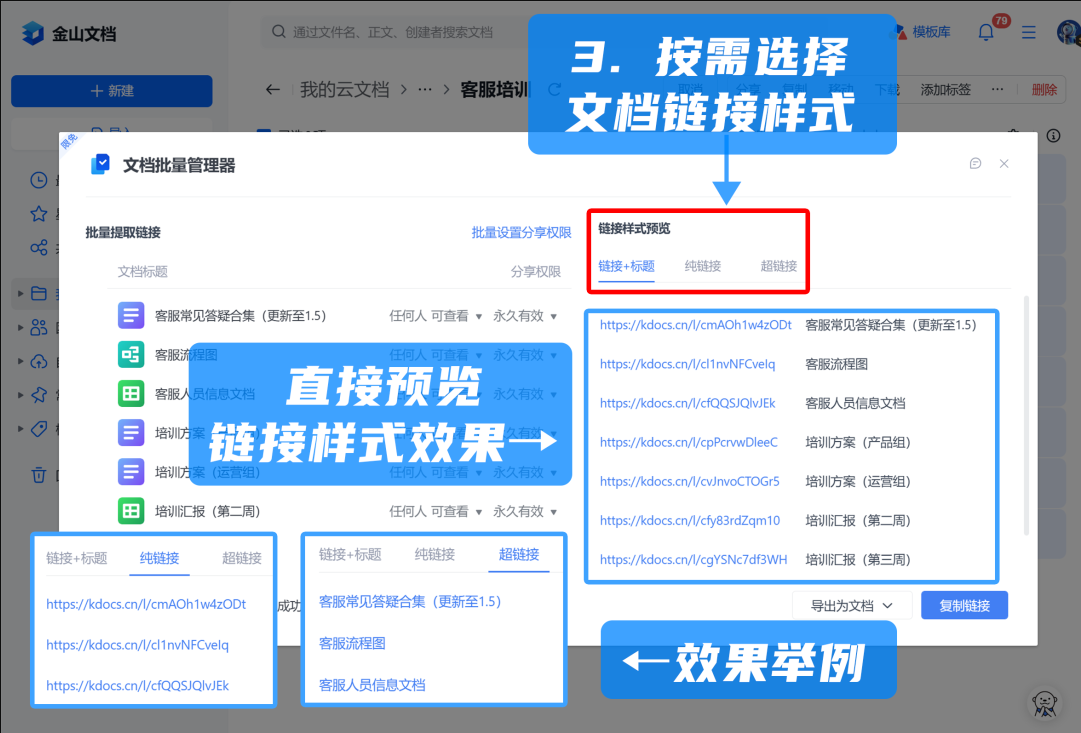
Task: Switch to the 超链接 tab in 链接样式预览
Action: click(778, 266)
